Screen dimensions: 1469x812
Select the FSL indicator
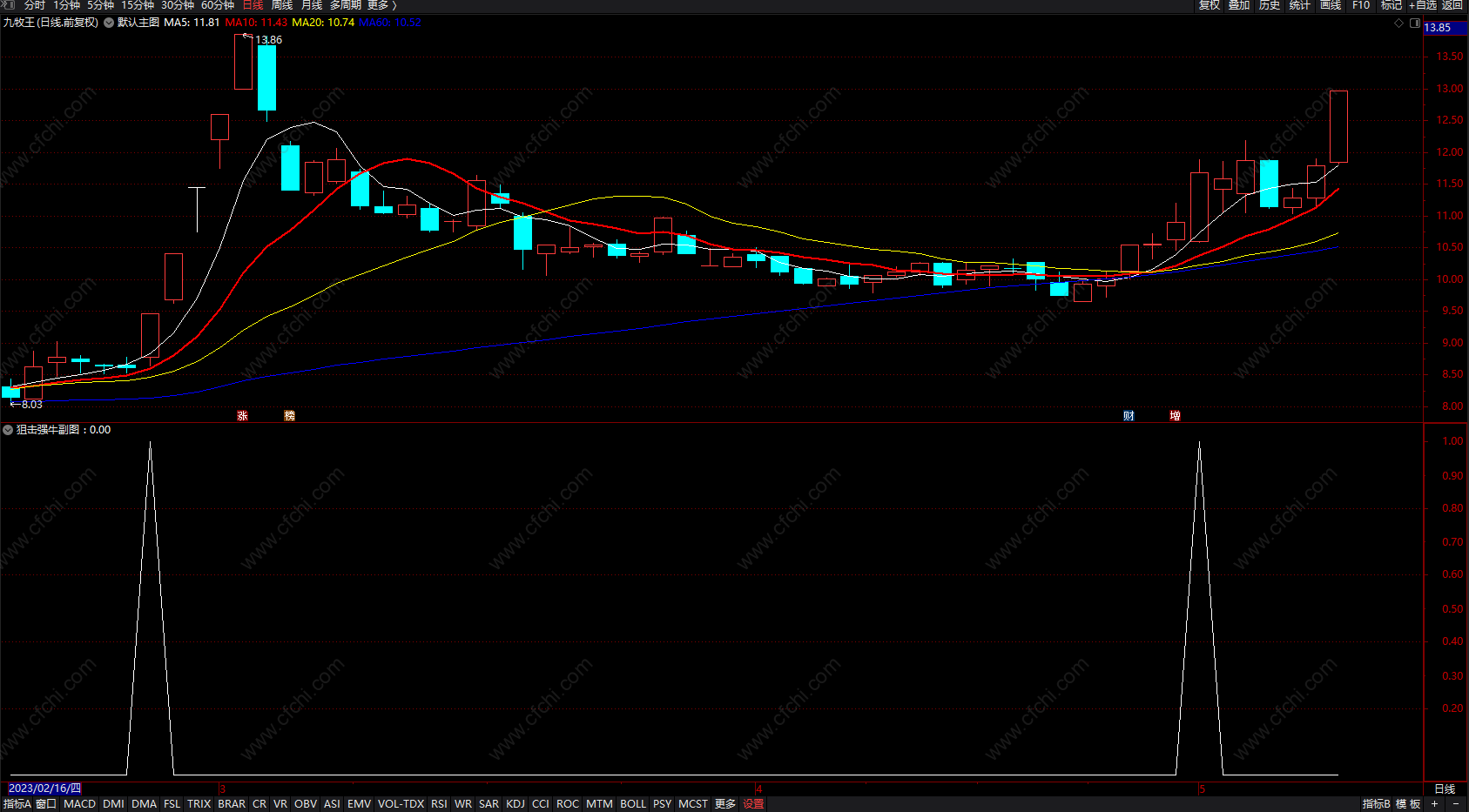click(x=172, y=804)
